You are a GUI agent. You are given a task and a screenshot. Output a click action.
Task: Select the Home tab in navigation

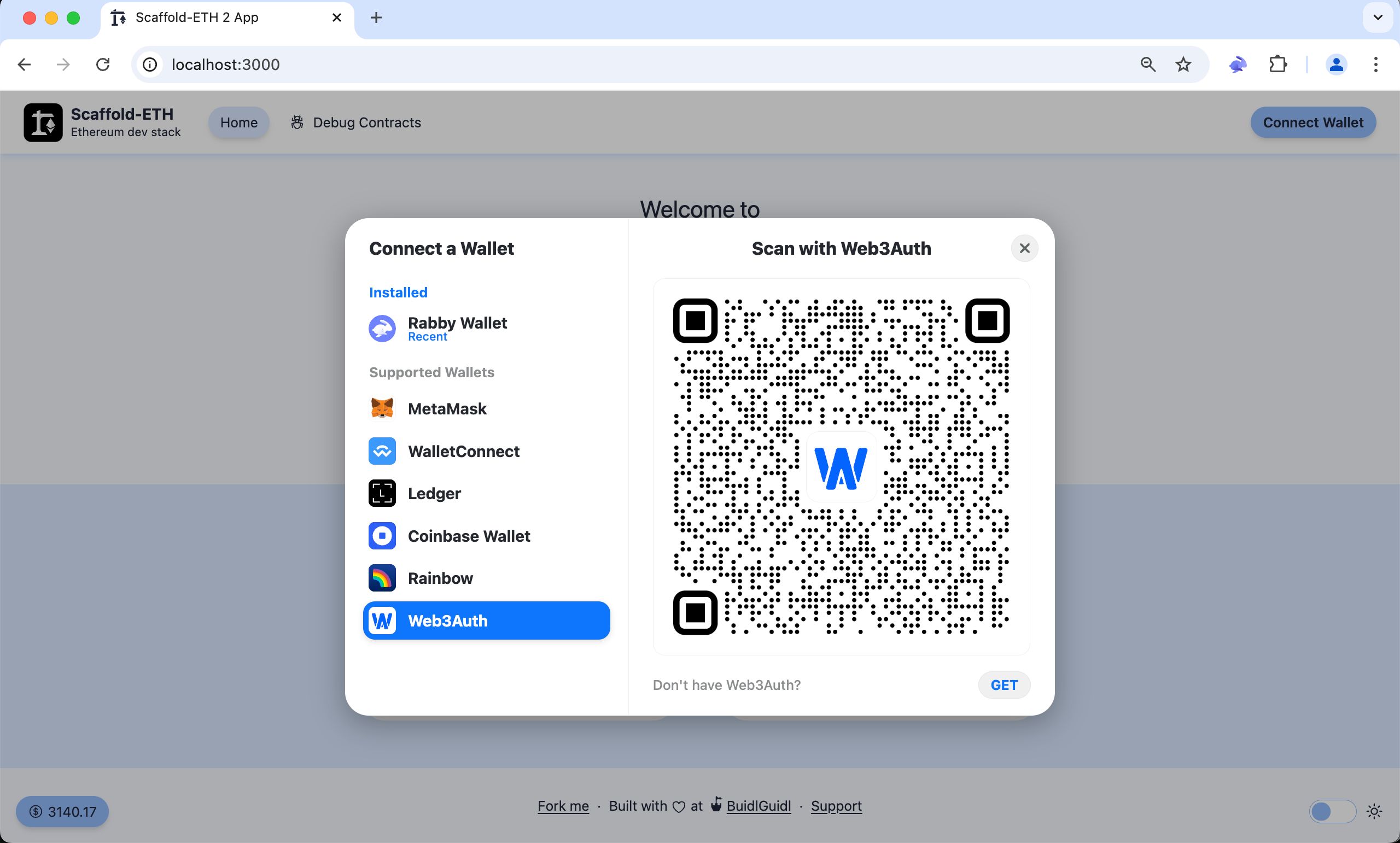click(x=238, y=122)
